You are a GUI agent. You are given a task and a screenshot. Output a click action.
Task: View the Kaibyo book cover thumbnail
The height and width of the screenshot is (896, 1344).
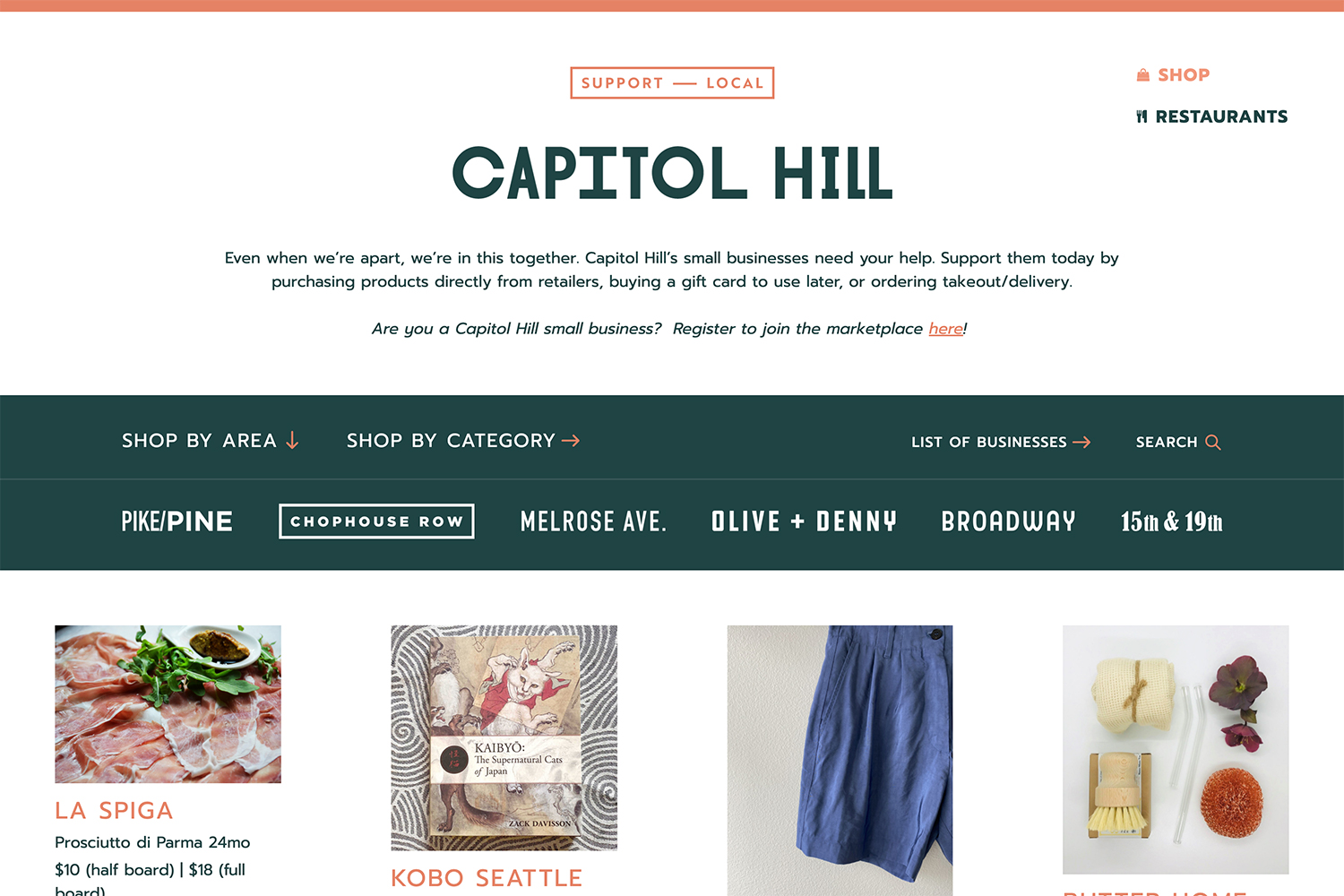point(504,738)
